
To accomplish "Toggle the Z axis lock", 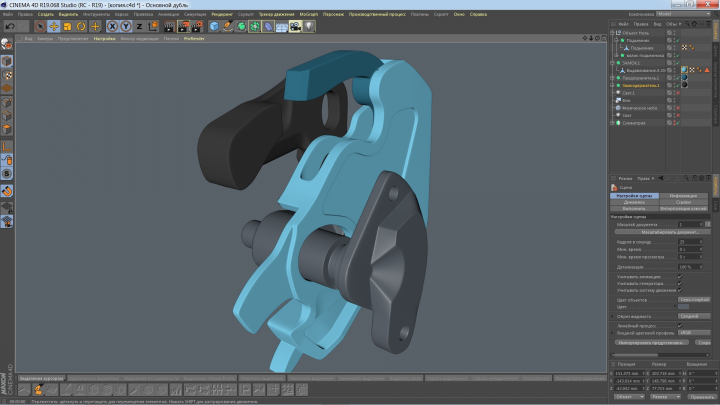I will point(139,26).
